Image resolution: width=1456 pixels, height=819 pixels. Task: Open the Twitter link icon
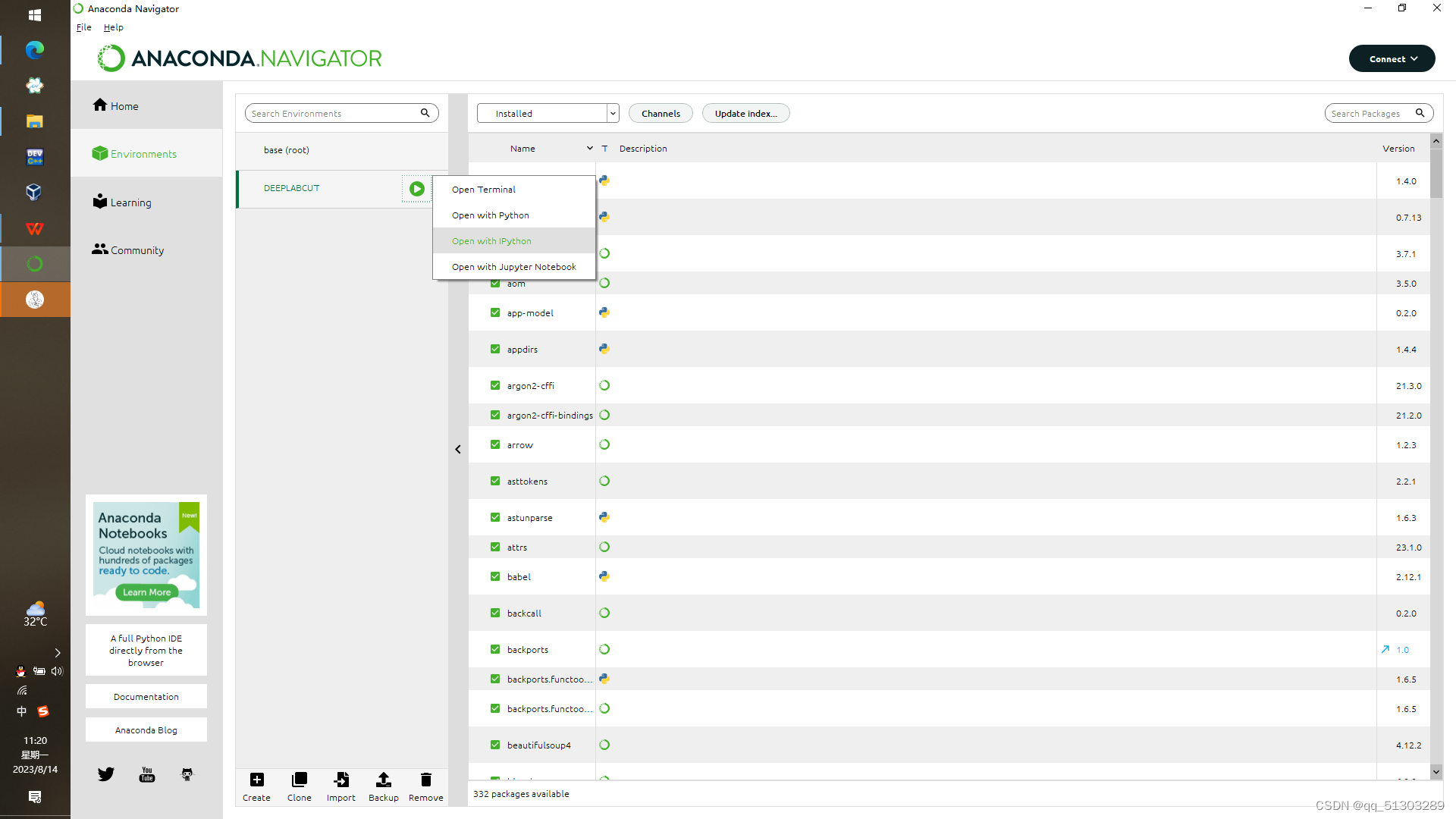tap(106, 773)
